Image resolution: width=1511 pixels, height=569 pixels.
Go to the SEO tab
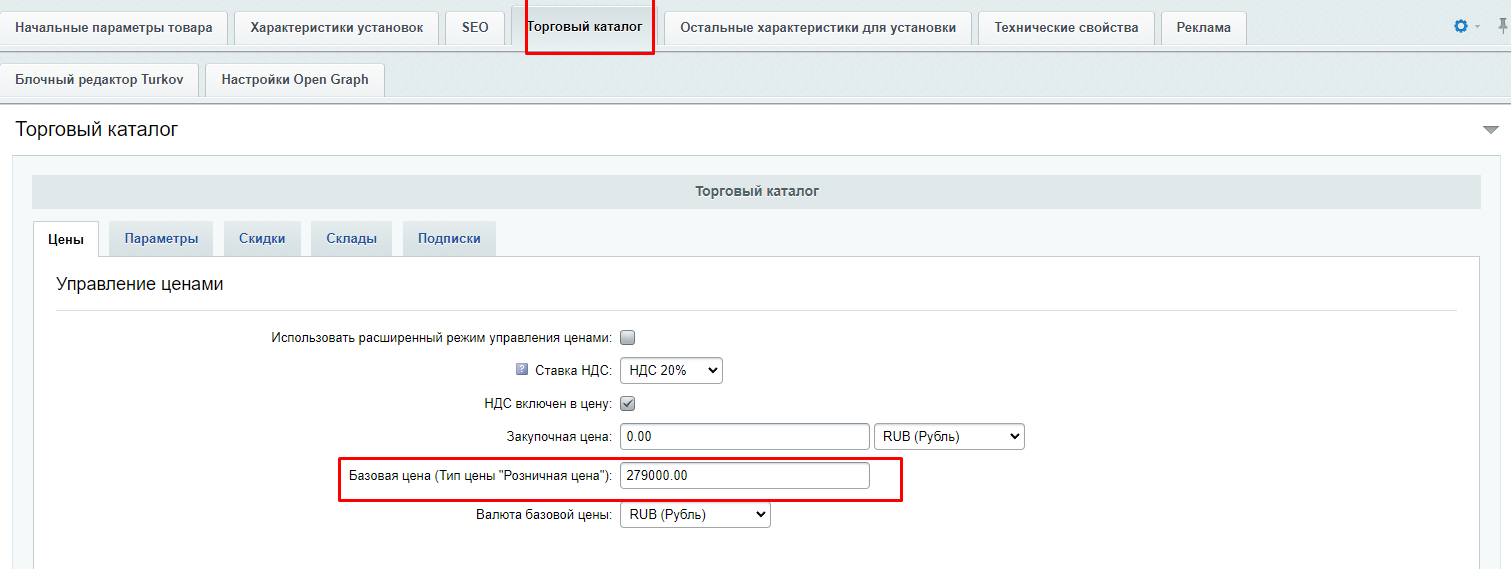pos(475,28)
